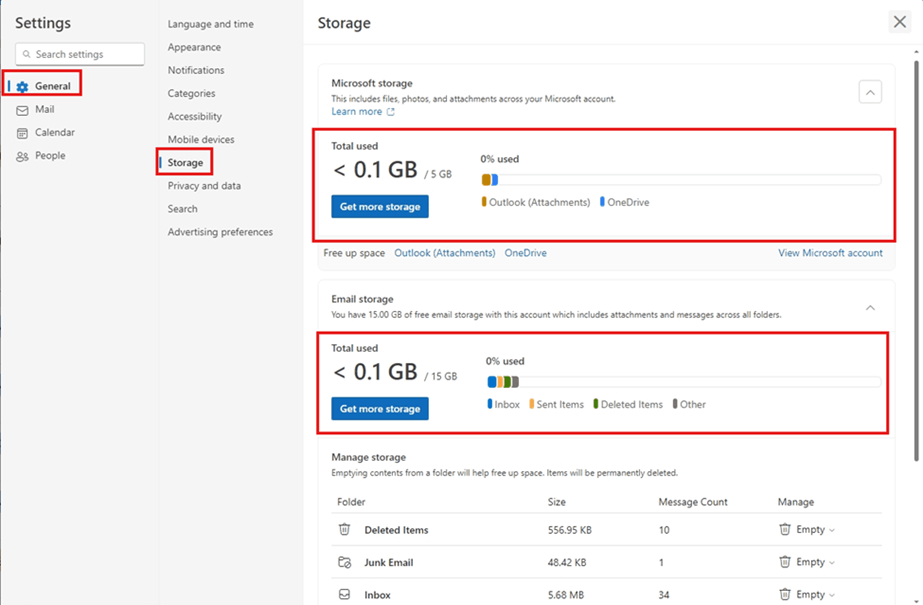Viewport: 923px width, 605px height.
Task: Click the Inbox folder icon
Action: 344,594
